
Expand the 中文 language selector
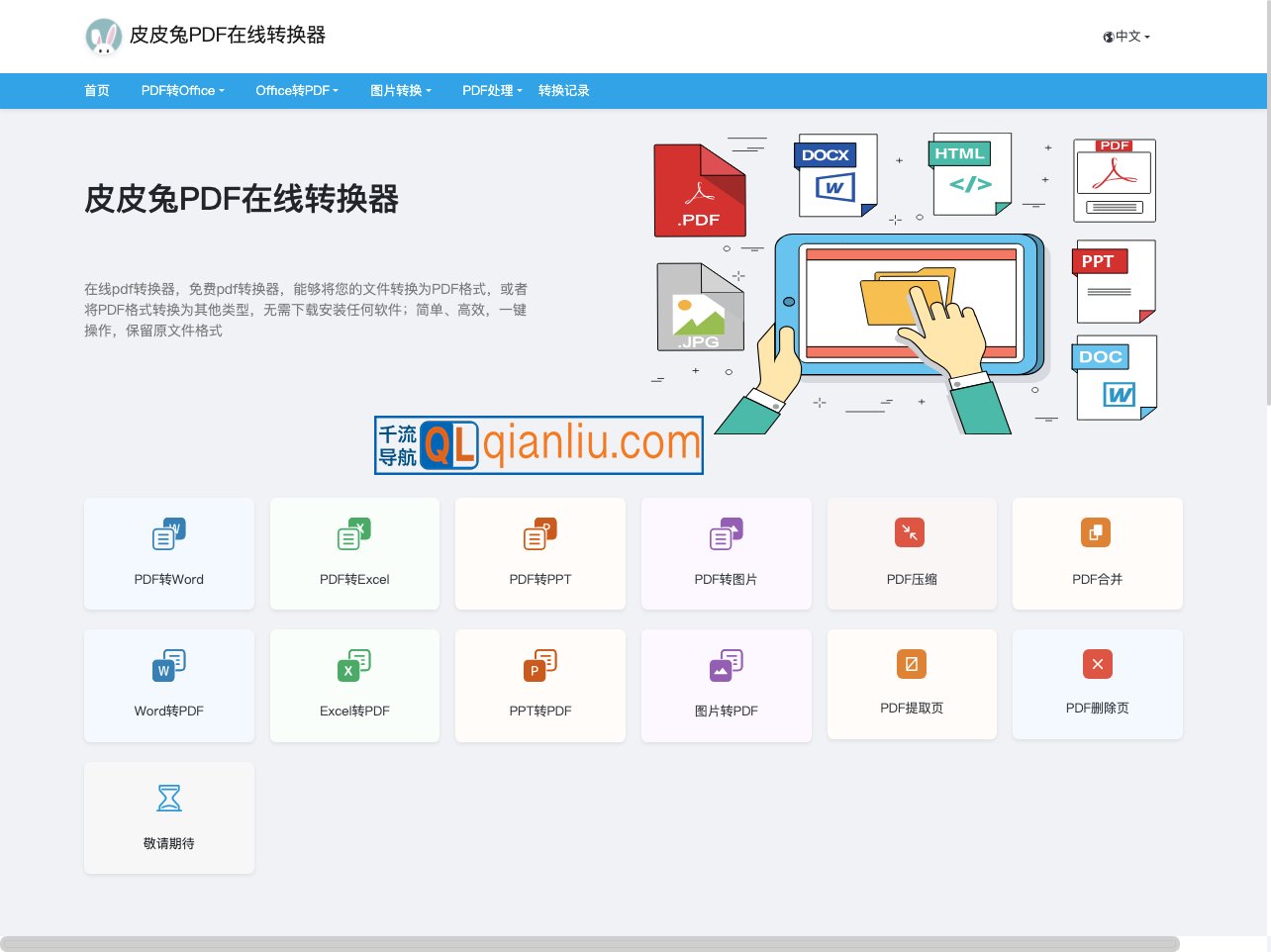pyautogui.click(x=1125, y=36)
